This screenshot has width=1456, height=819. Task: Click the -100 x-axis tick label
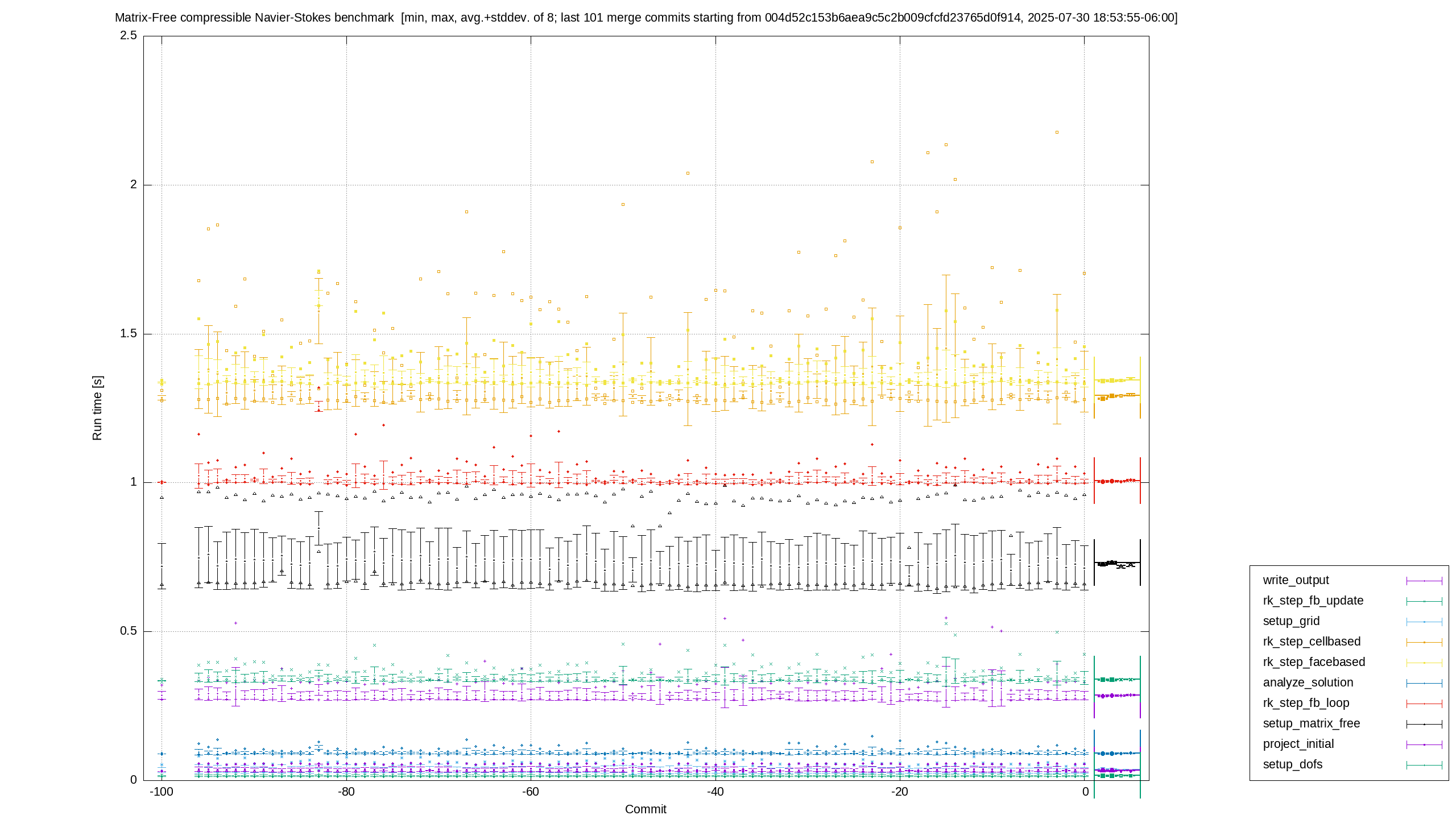[162, 792]
